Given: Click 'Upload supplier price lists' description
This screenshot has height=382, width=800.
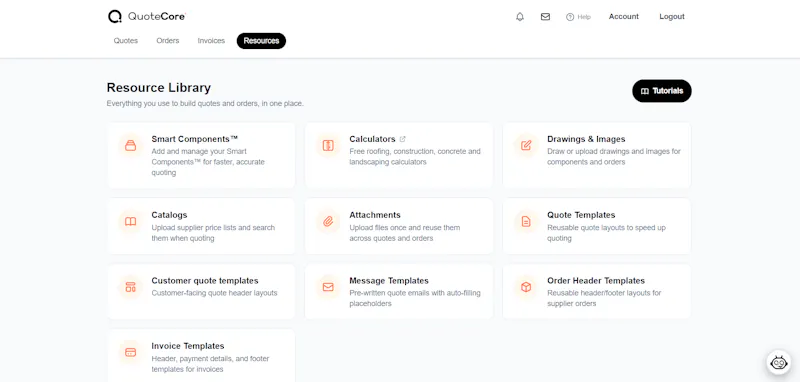Looking at the screenshot, I should (x=213, y=233).
